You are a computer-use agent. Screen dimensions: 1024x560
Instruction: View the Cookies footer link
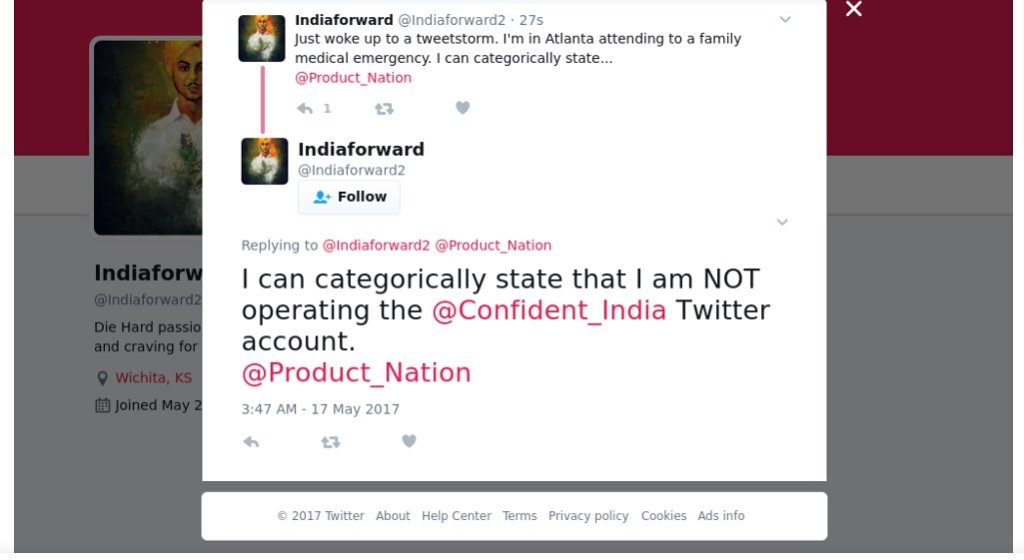(x=664, y=516)
